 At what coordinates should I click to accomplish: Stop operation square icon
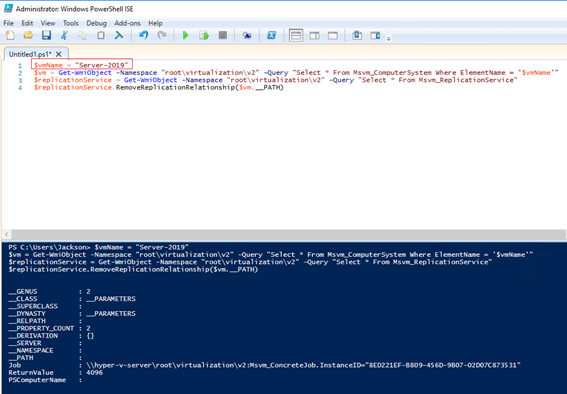coord(223,35)
